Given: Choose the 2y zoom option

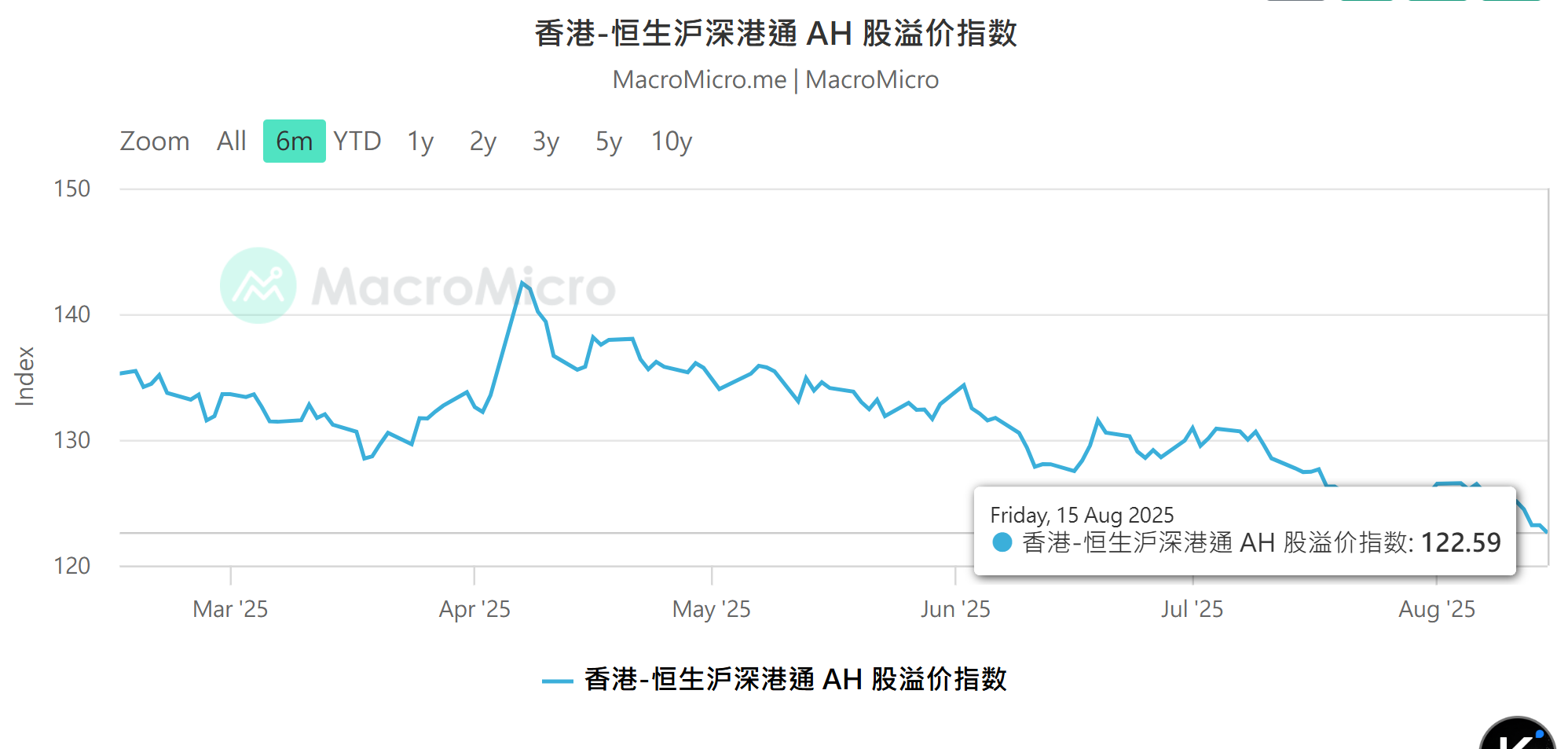Looking at the screenshot, I should [x=483, y=141].
